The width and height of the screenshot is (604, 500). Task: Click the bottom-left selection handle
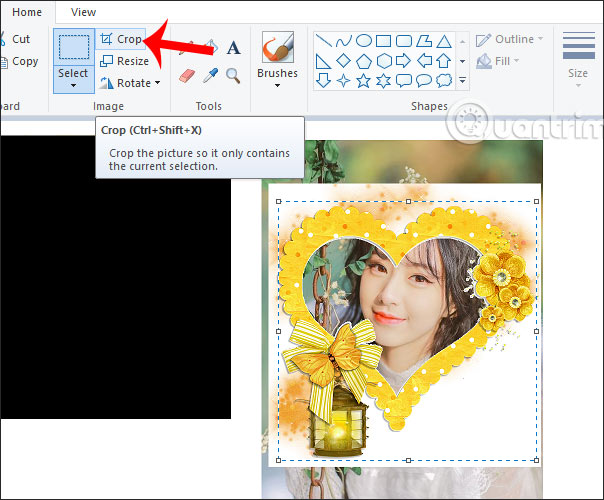click(x=279, y=460)
